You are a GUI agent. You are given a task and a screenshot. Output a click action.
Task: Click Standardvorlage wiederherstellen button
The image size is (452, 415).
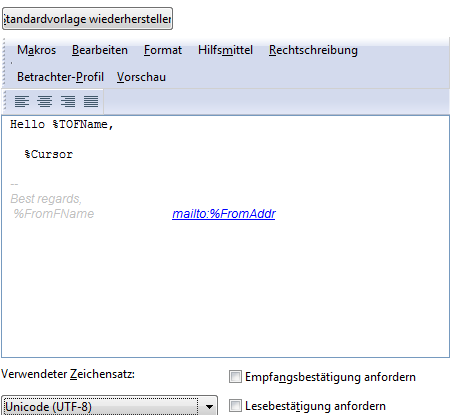(x=87, y=19)
